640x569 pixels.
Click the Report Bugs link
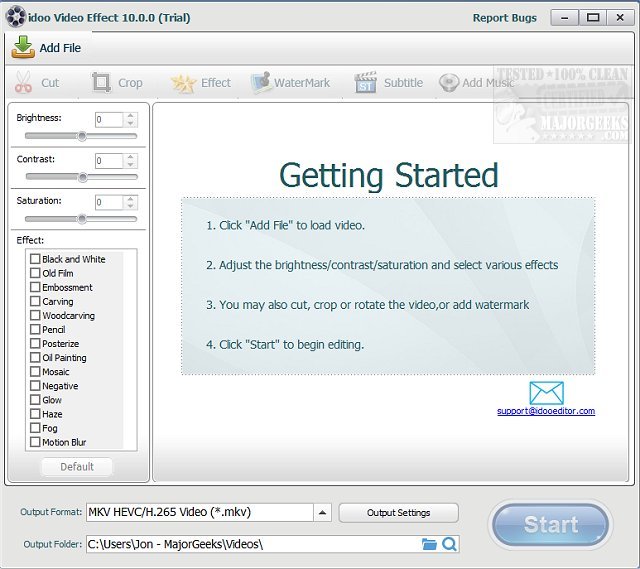504,18
